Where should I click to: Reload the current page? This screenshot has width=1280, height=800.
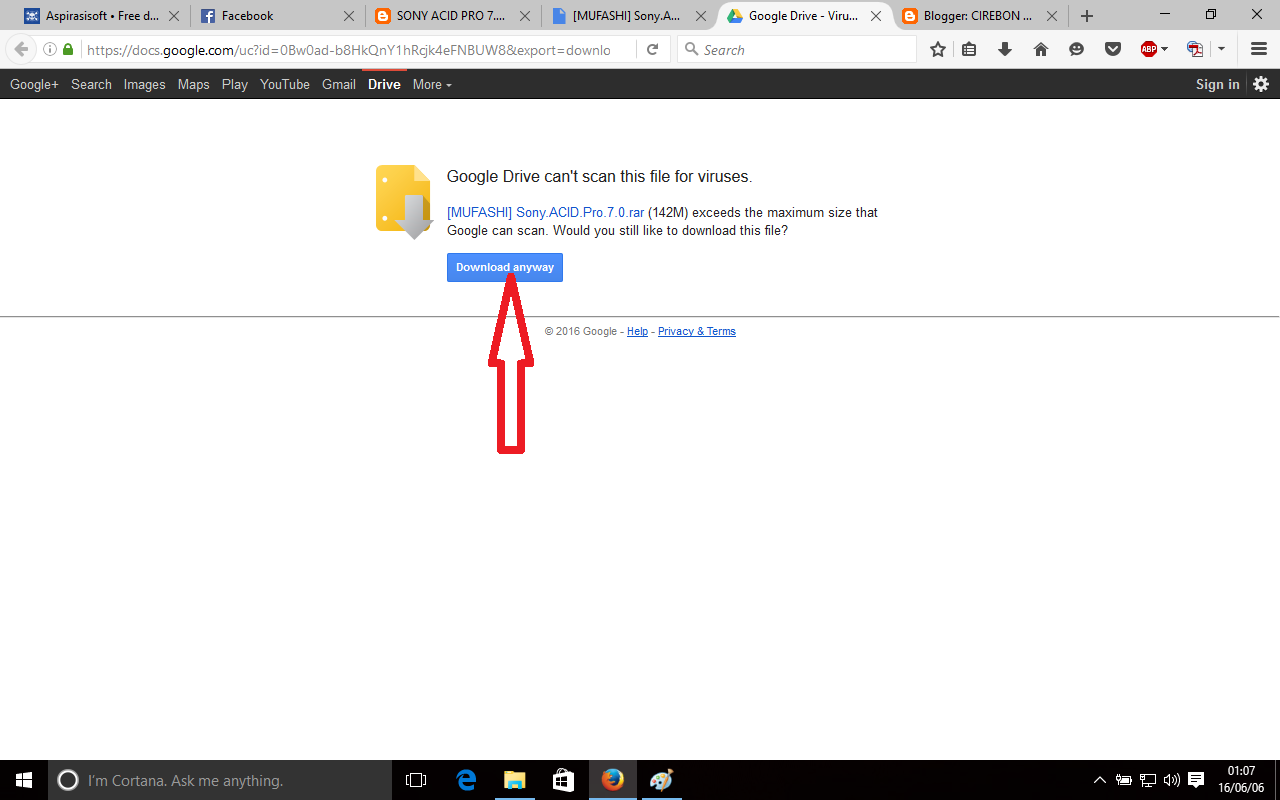652,49
